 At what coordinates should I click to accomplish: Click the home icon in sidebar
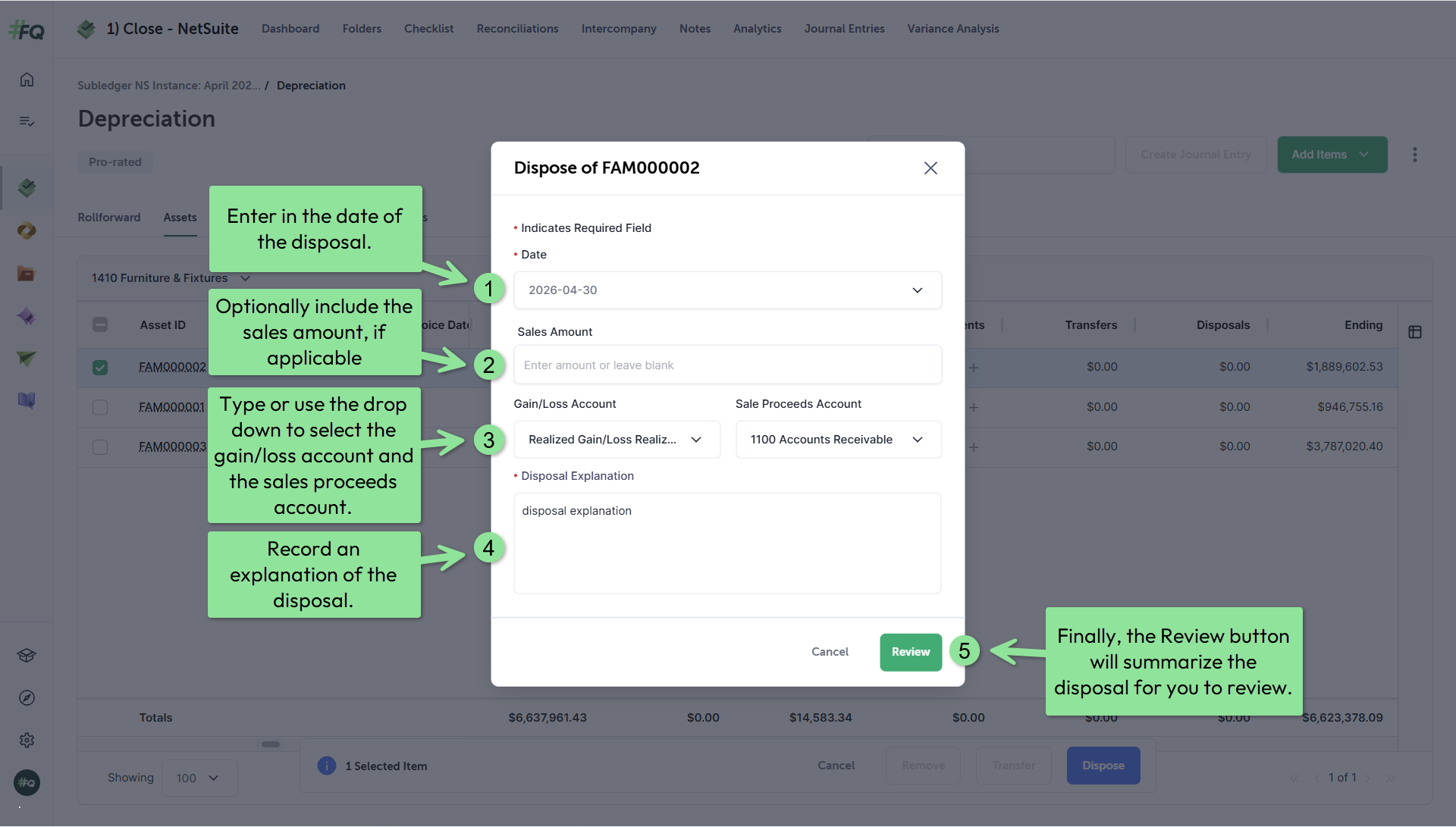pos(27,80)
